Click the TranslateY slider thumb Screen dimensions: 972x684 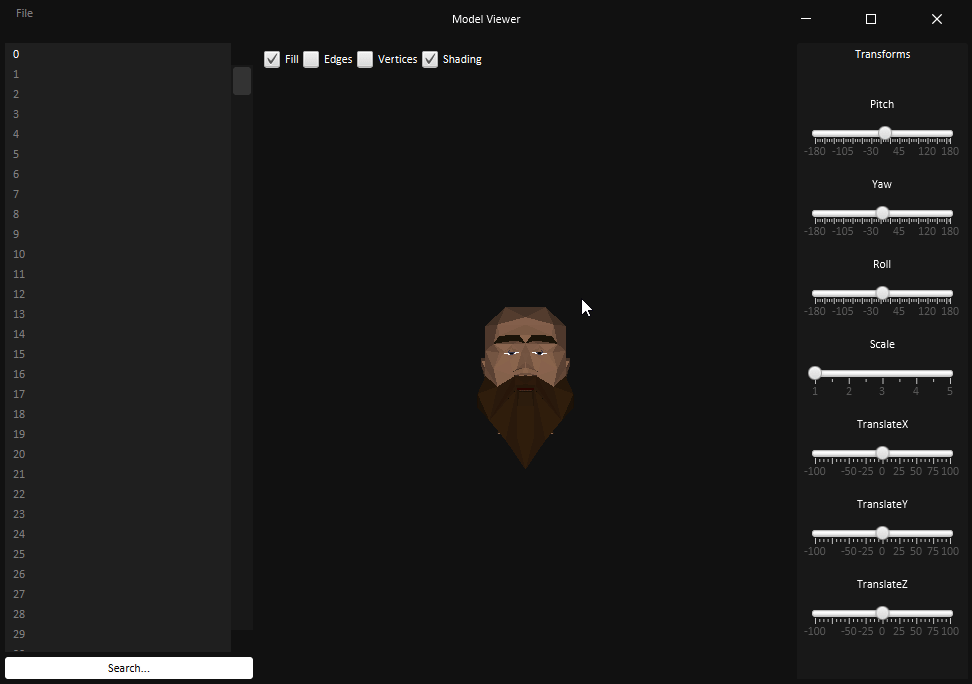[x=882, y=534]
